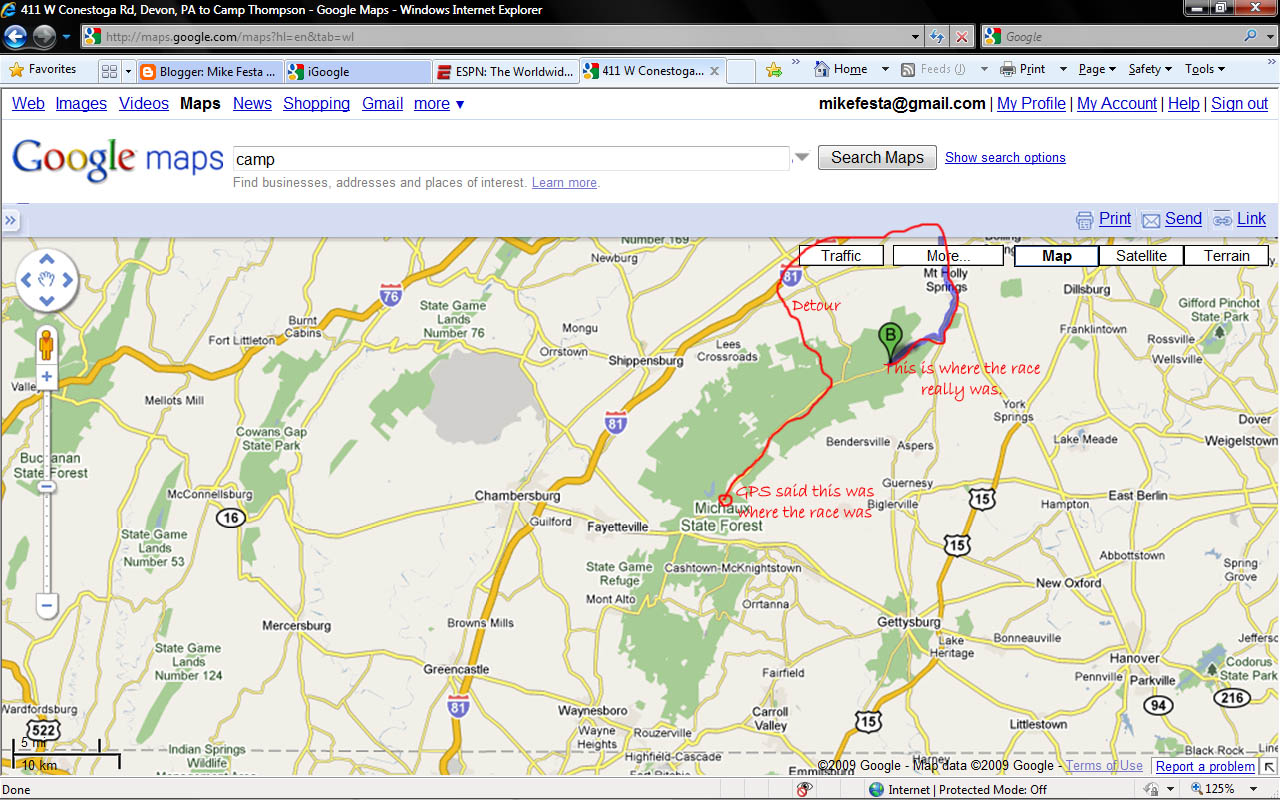This screenshot has width=1280, height=800.
Task: Open the Favorites star panel
Action: coord(43,70)
